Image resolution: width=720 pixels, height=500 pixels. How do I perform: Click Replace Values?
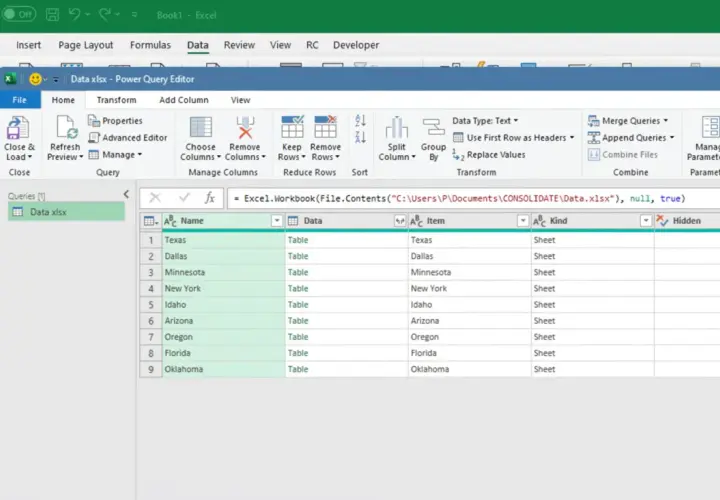[x=489, y=155]
